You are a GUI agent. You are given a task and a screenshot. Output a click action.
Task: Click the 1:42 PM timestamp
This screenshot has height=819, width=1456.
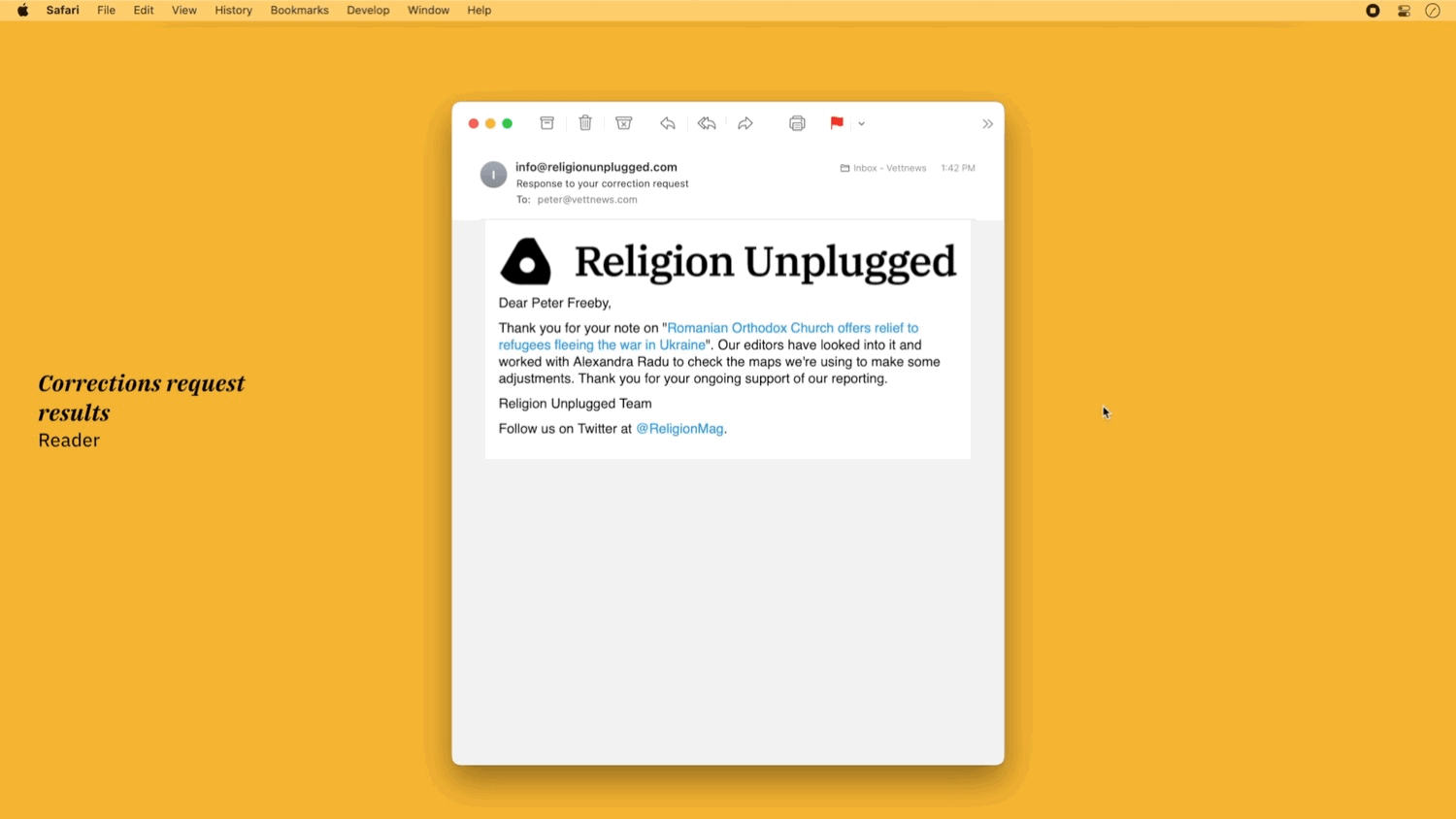pos(958,168)
